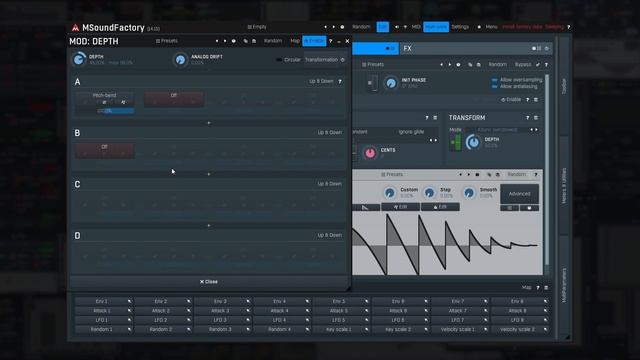Click the MOD: DEPTH Depth knob

(79, 59)
